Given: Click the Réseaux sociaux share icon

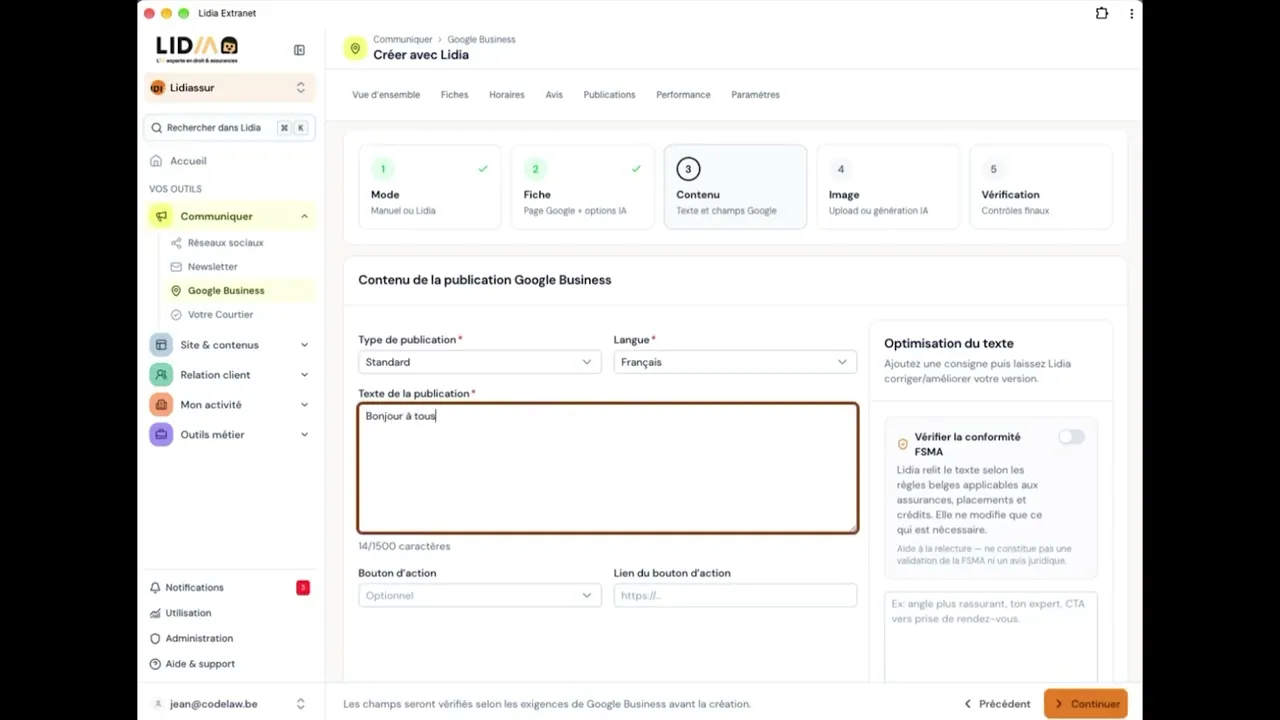Looking at the screenshot, I should (176, 243).
